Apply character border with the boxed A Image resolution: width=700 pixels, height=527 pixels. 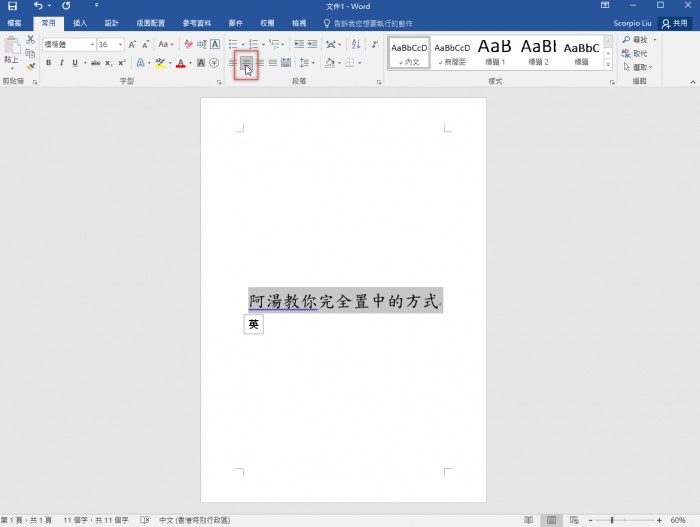tap(215, 44)
